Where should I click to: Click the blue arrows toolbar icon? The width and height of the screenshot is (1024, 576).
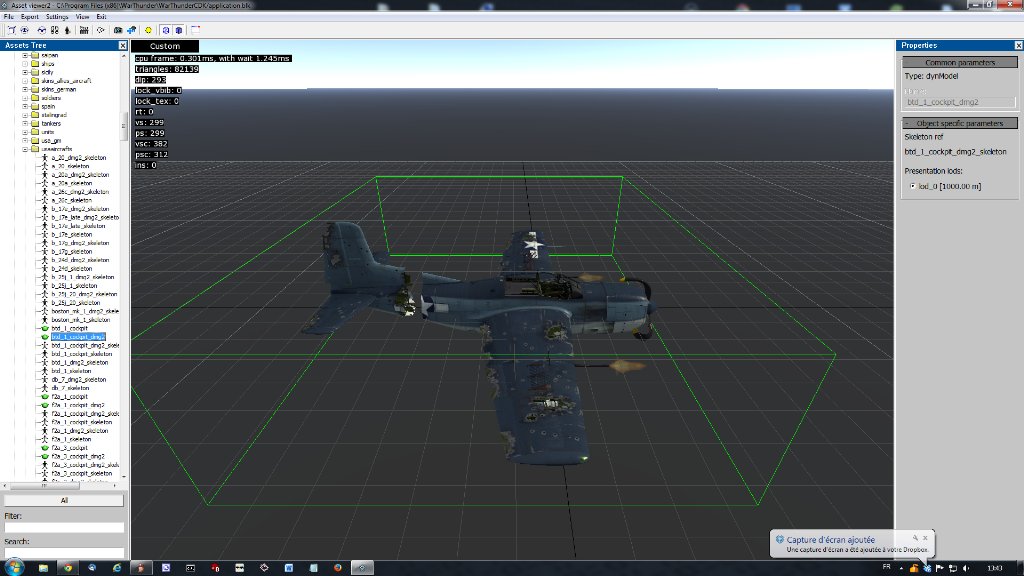tap(131, 30)
